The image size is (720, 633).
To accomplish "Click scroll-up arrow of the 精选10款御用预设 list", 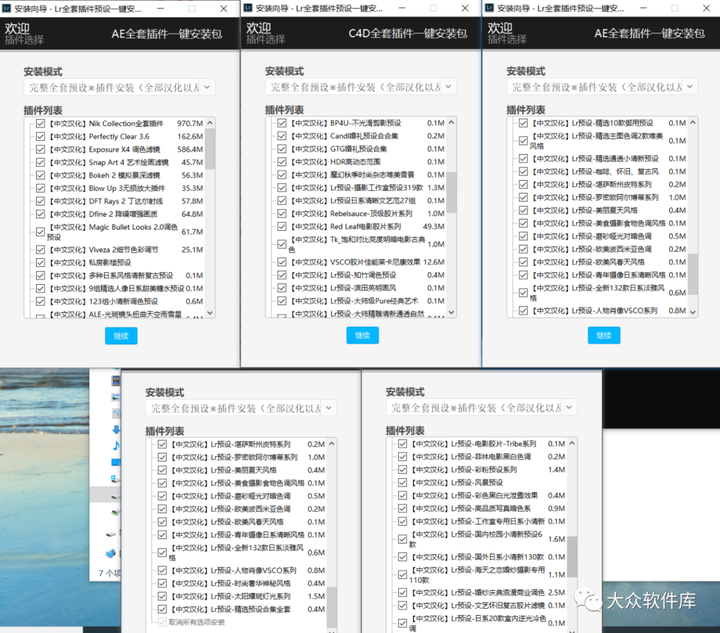I will pos(693,123).
